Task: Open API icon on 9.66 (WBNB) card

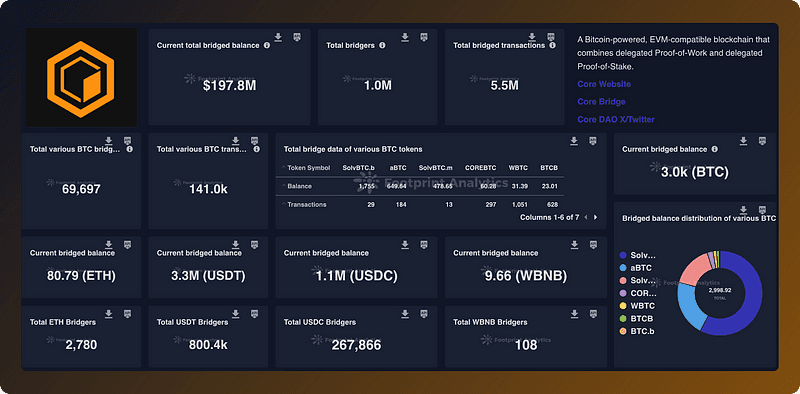Action: [592, 244]
